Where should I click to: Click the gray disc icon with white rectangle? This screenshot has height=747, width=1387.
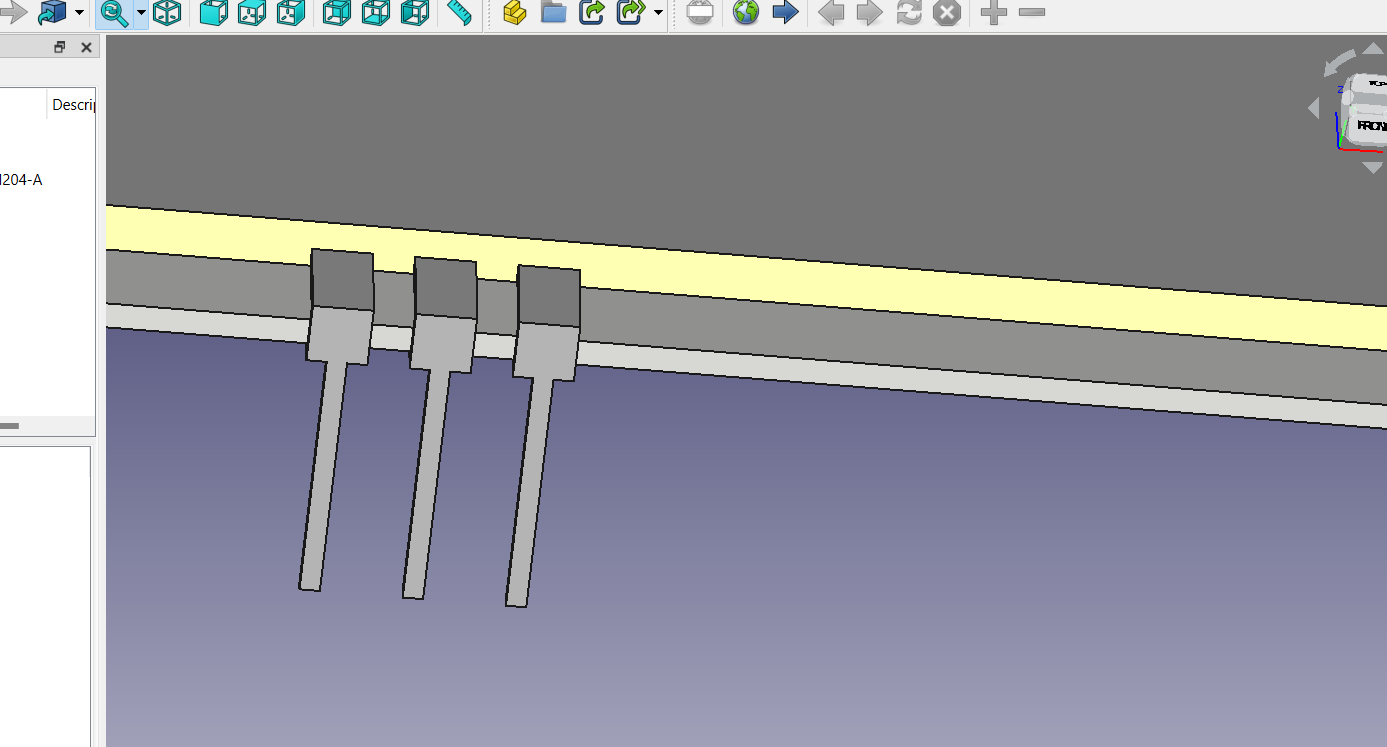pyautogui.click(x=700, y=13)
